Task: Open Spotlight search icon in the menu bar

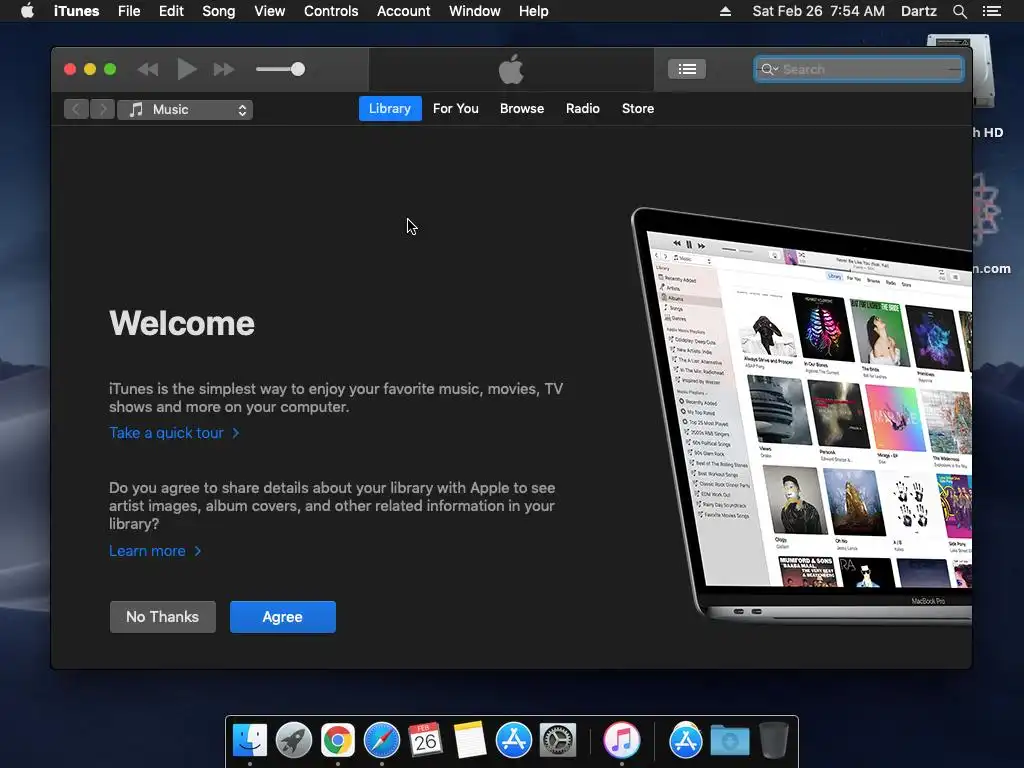Action: point(959,11)
